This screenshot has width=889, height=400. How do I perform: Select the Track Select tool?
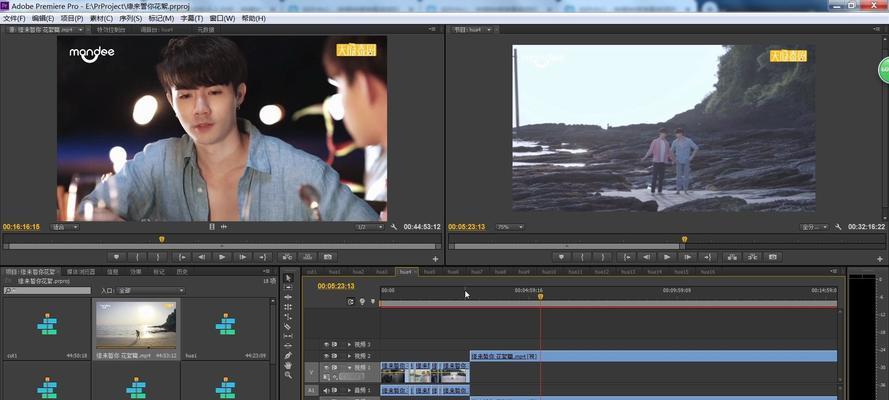tap(288, 287)
